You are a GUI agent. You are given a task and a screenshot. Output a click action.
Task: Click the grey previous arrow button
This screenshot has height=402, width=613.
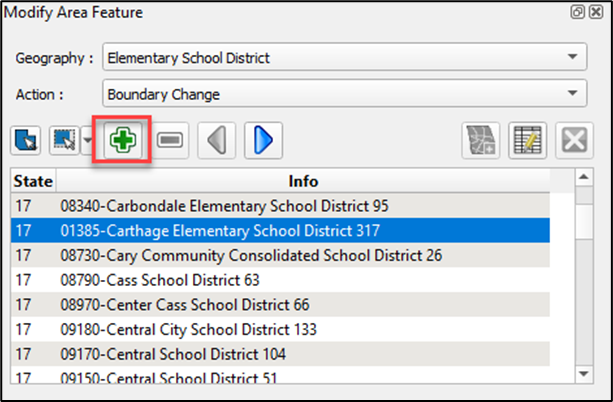215,142
